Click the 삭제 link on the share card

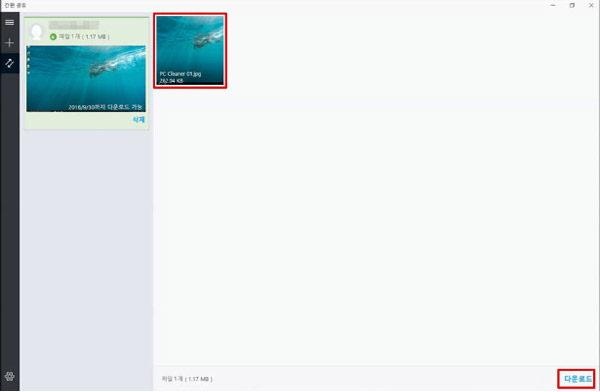point(139,119)
